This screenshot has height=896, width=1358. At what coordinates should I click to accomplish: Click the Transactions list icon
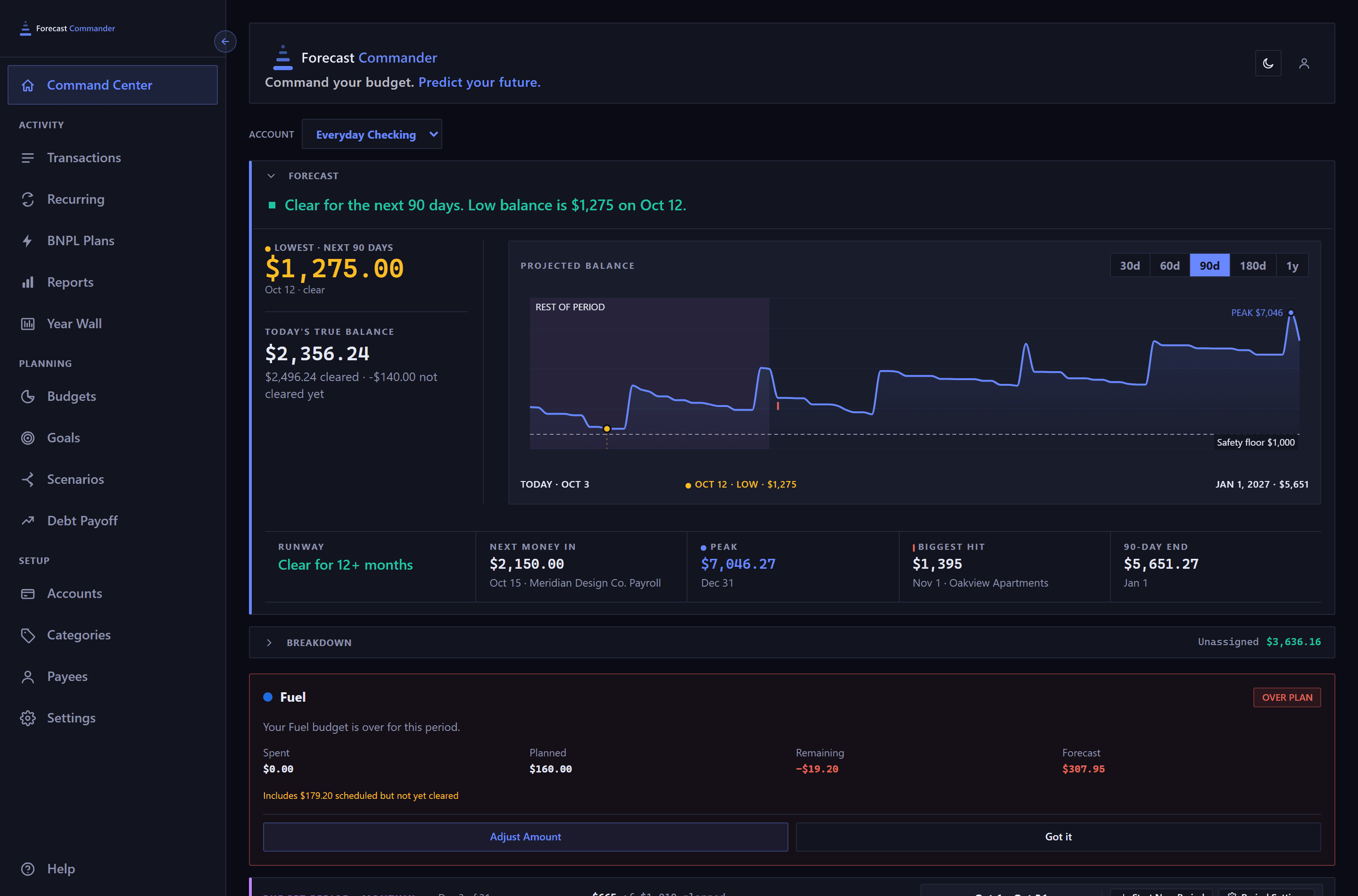[x=27, y=158]
